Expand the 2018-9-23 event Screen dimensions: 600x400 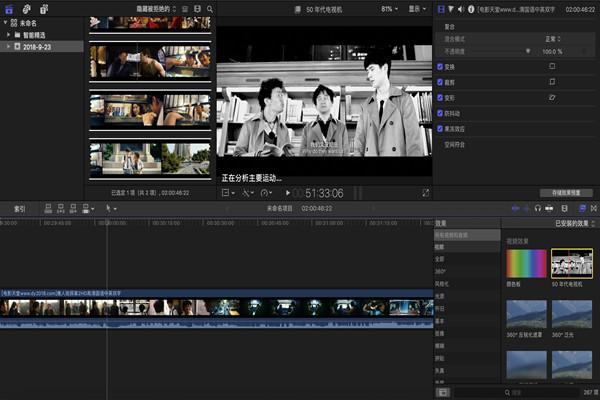click(x=8, y=46)
